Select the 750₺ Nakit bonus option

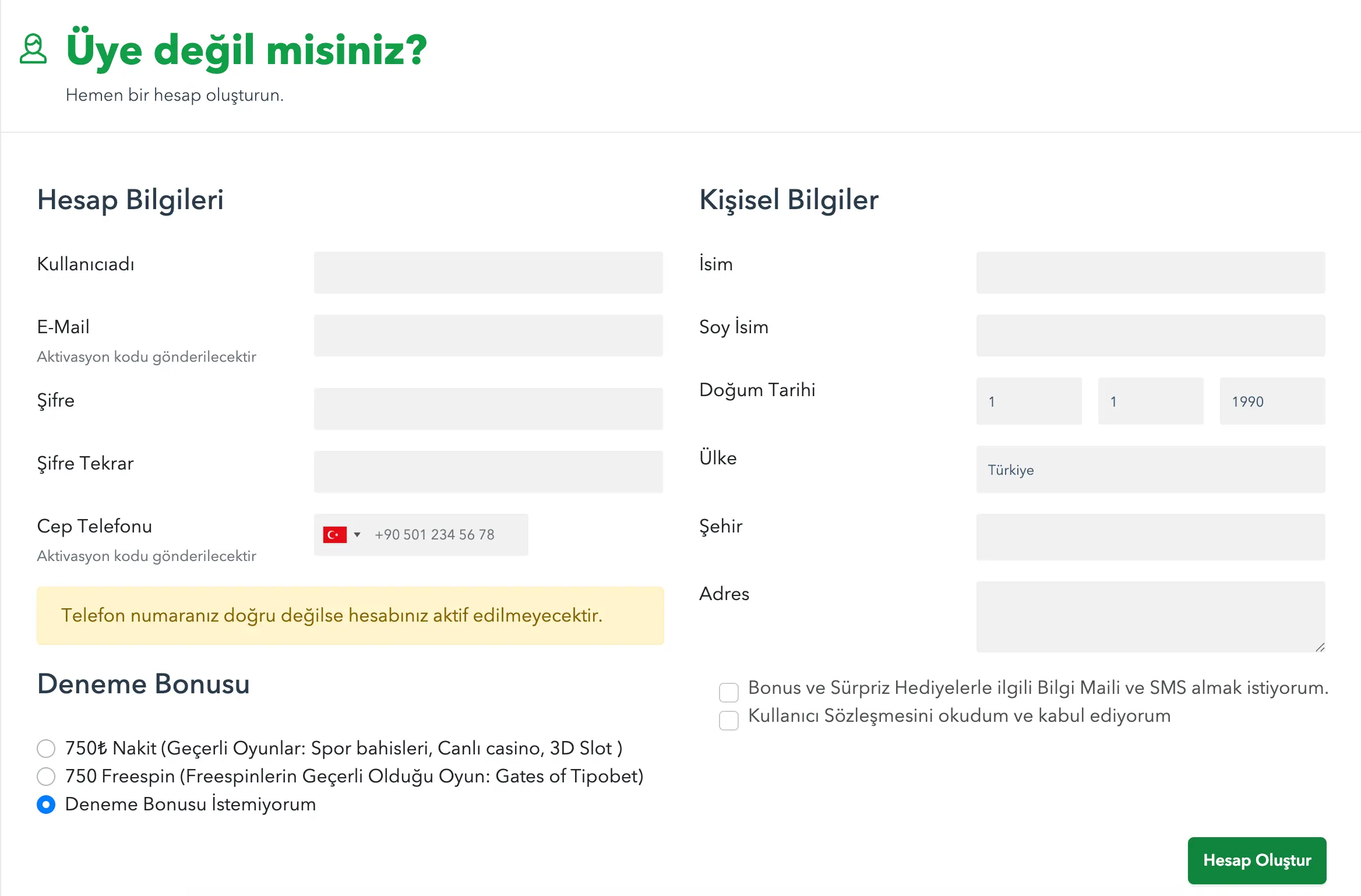tap(46, 748)
